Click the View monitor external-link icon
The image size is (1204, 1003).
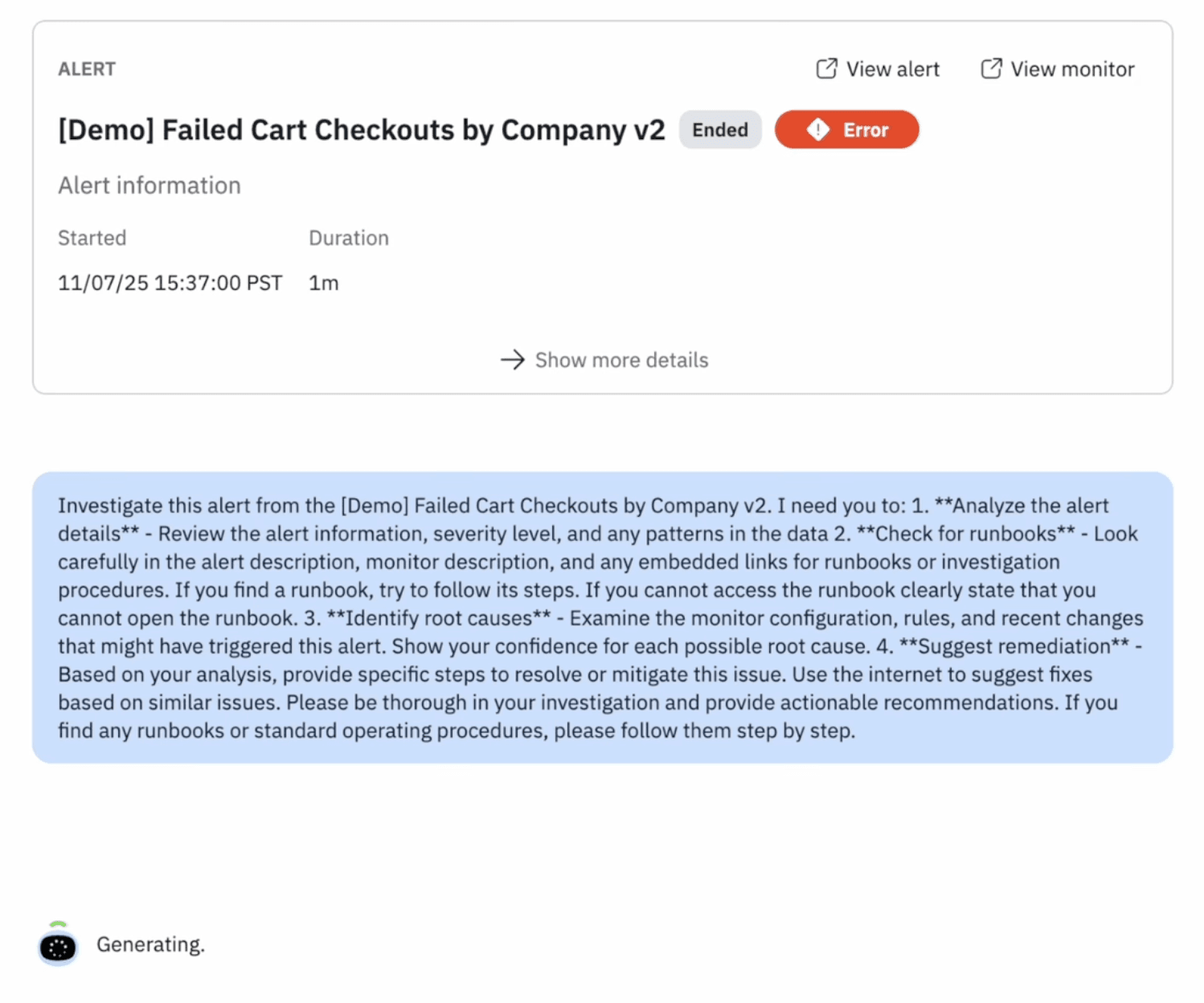click(x=991, y=69)
